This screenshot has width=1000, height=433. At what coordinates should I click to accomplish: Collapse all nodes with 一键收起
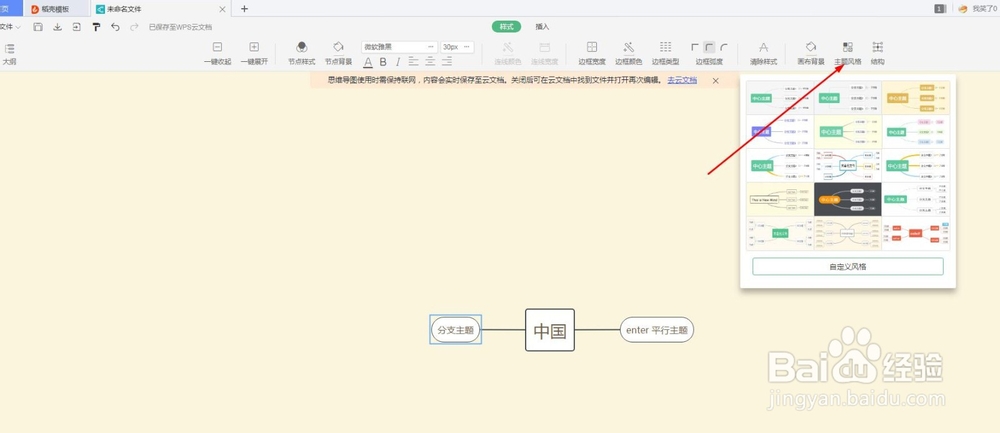[217, 54]
